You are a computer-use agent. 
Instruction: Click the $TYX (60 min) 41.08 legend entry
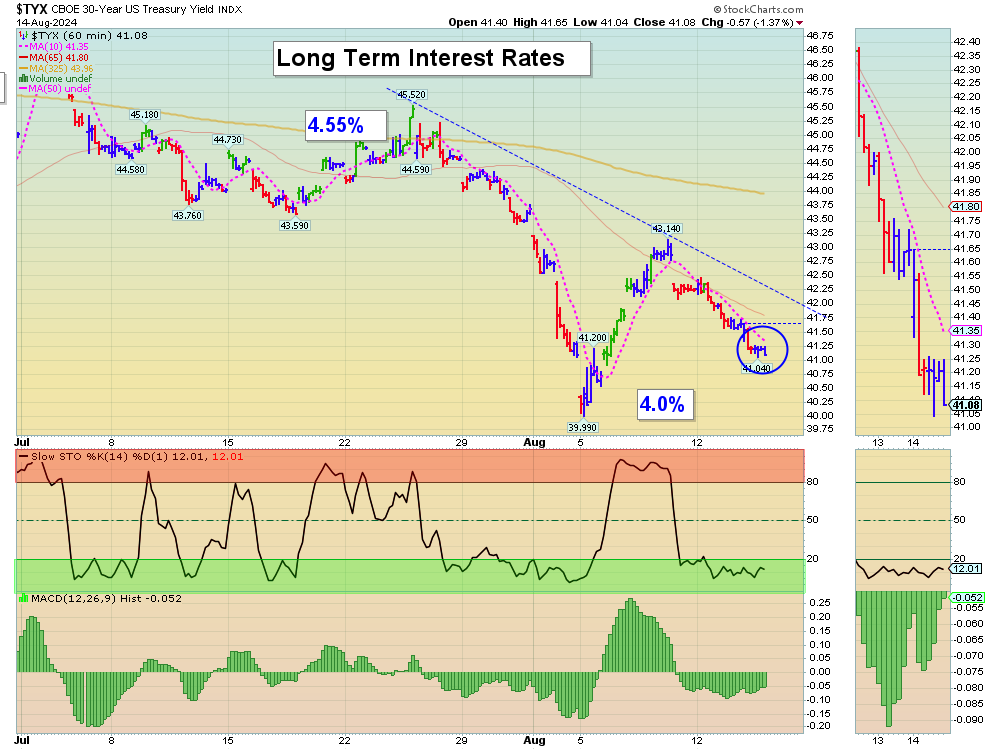point(89,36)
